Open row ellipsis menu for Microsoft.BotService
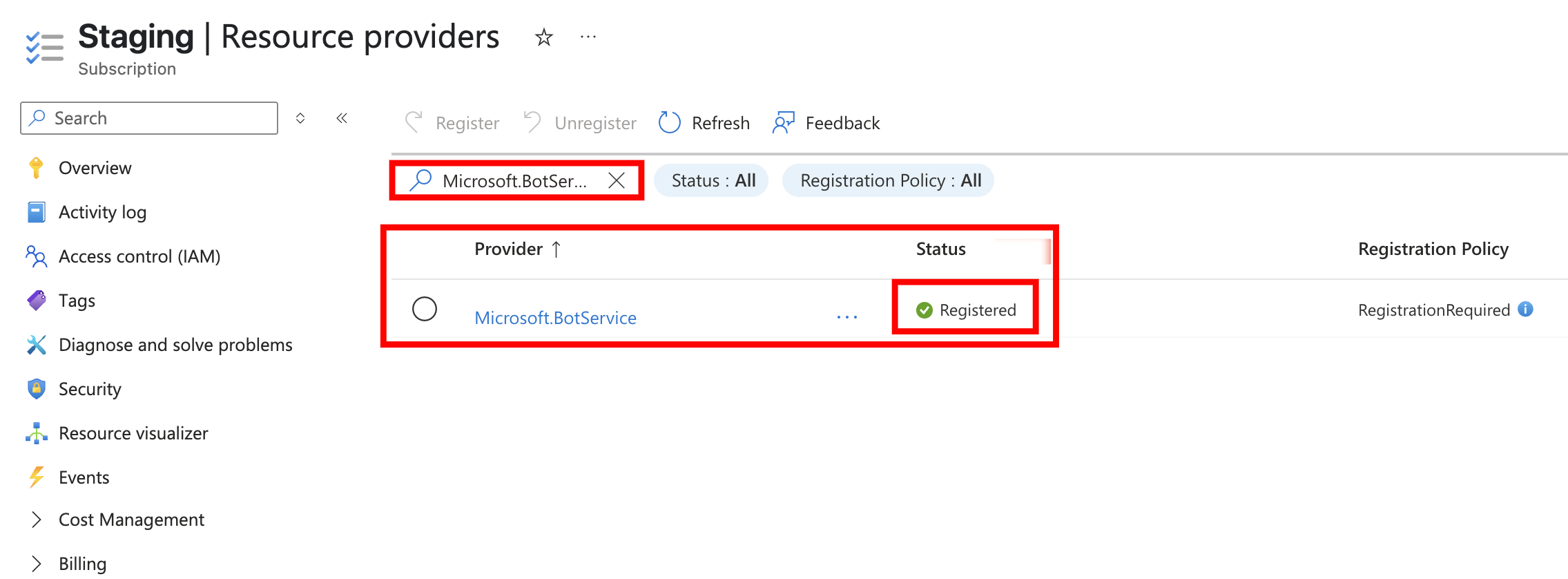Image resolution: width=1568 pixels, height=579 pixels. [847, 317]
